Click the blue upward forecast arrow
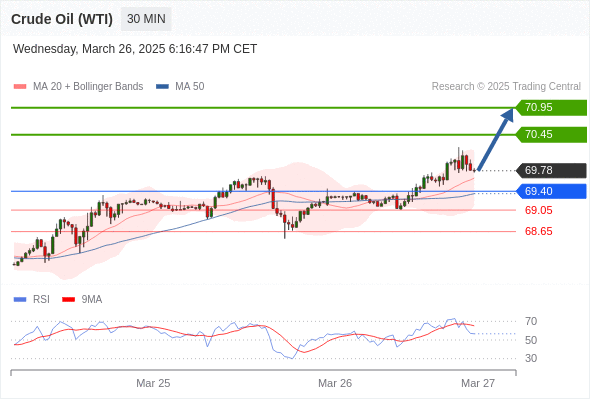The image size is (590, 400). (x=495, y=139)
